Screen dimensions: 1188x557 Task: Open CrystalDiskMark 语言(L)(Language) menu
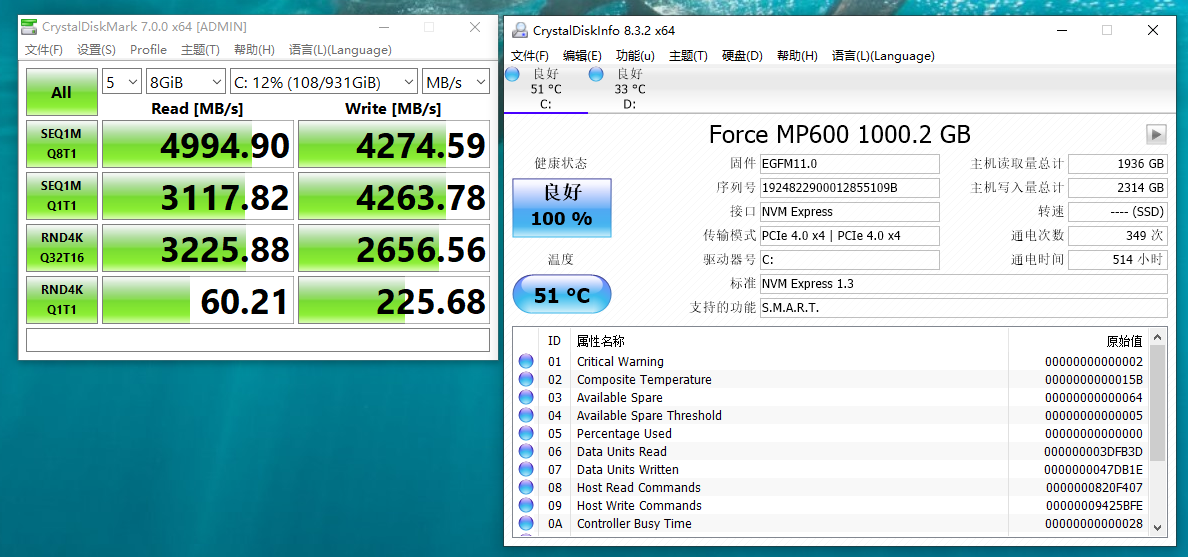click(x=340, y=50)
